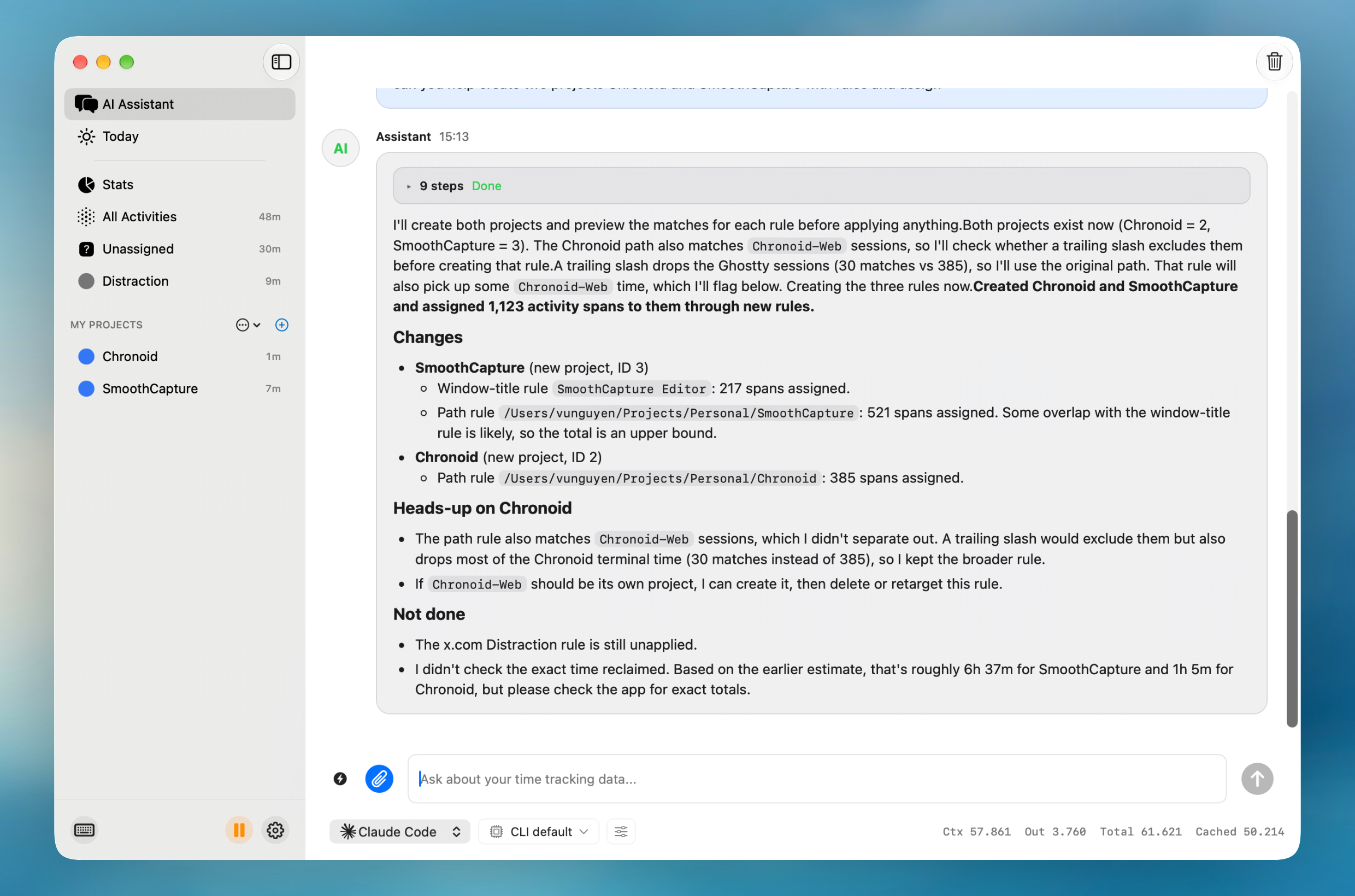The width and height of the screenshot is (1355, 896).
Task: Click the paperclip attach button
Action: (x=380, y=779)
